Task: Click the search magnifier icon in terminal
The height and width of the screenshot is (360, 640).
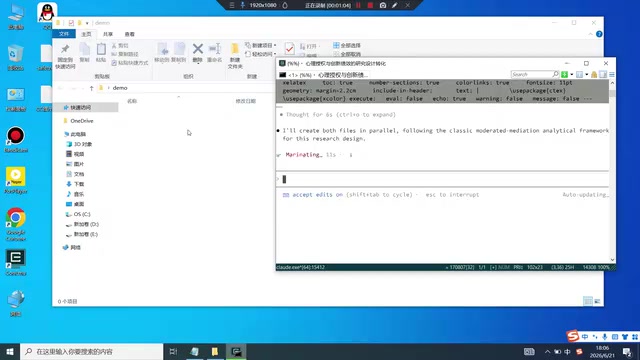Action: coord(555,74)
